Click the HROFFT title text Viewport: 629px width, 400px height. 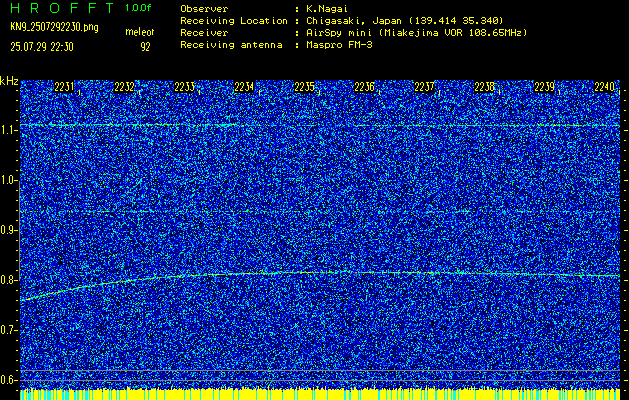point(62,8)
